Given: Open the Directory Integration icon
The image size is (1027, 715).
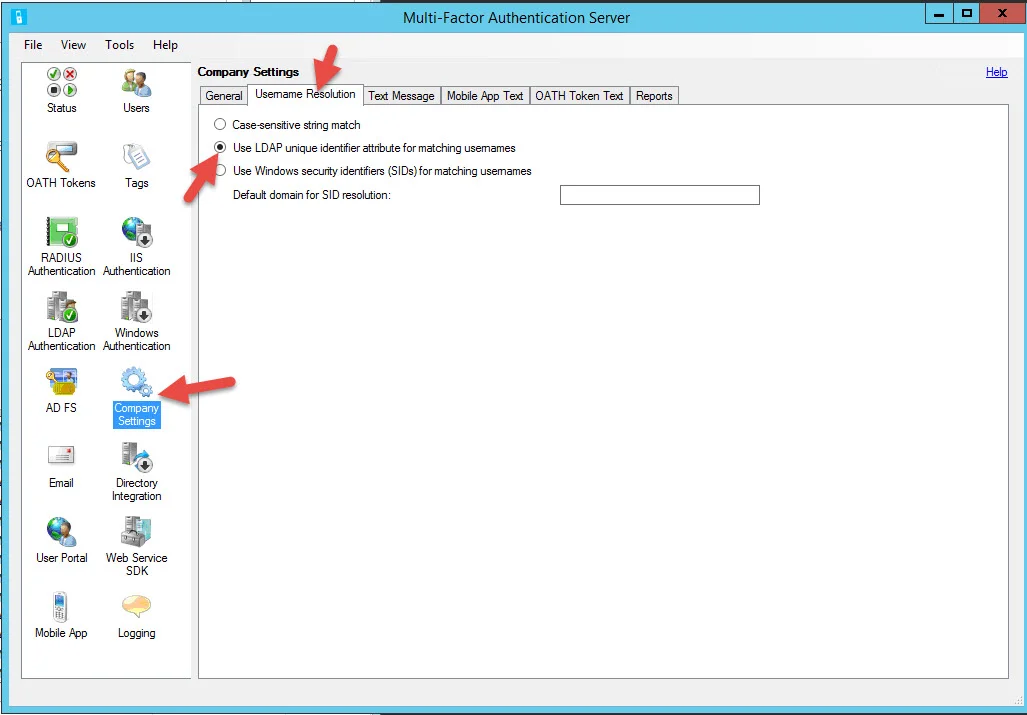Looking at the screenshot, I should [x=136, y=457].
